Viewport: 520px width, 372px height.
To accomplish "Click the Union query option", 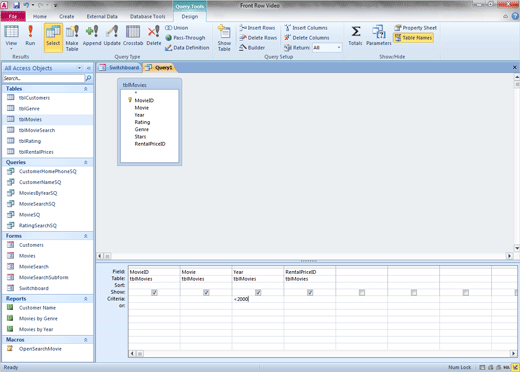I will tap(177, 28).
